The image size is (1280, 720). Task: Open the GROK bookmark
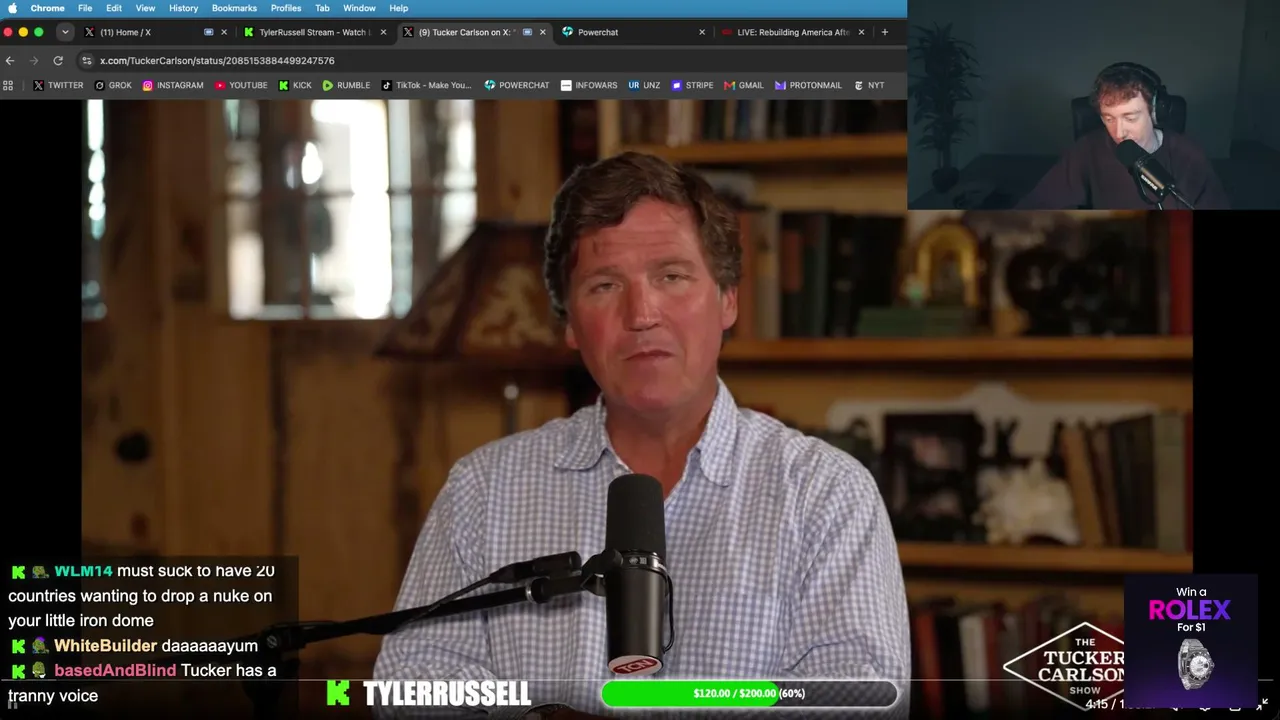(113, 85)
